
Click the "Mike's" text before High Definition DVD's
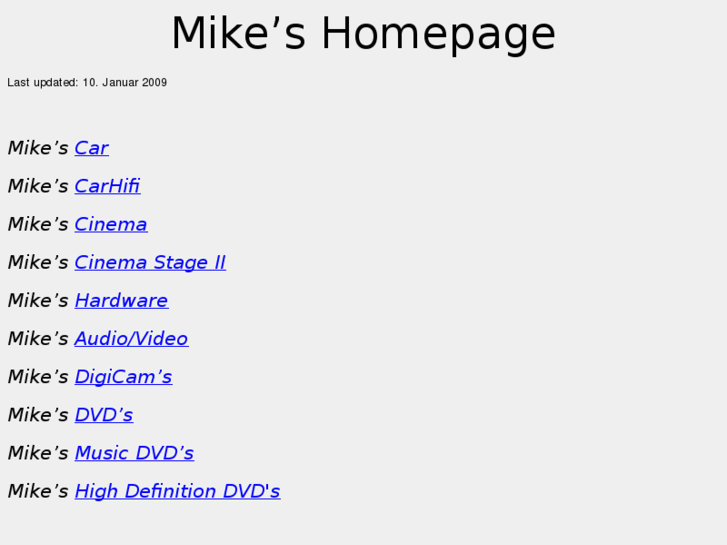click(x=38, y=491)
